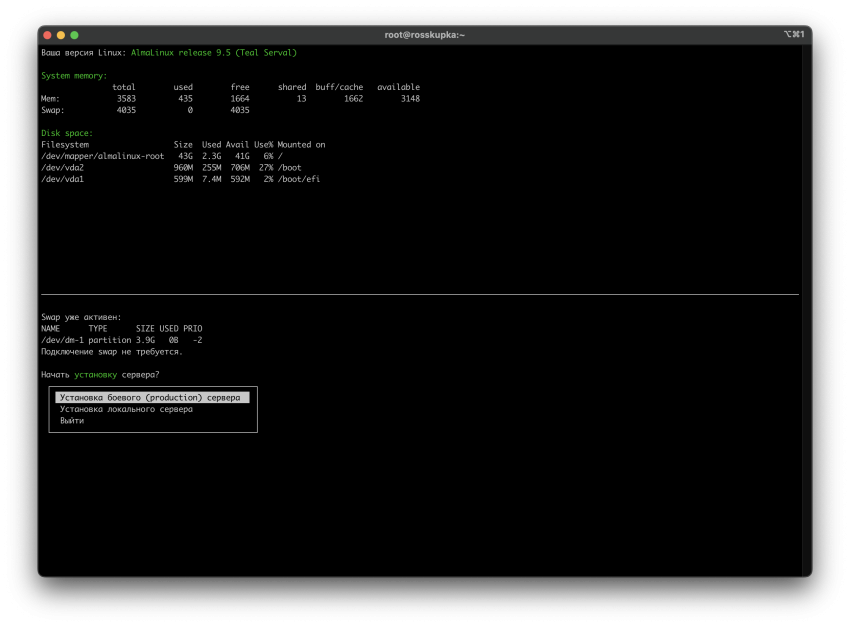
Task: Click '/dev/vda2' filesystem entry
Action: 62,168
